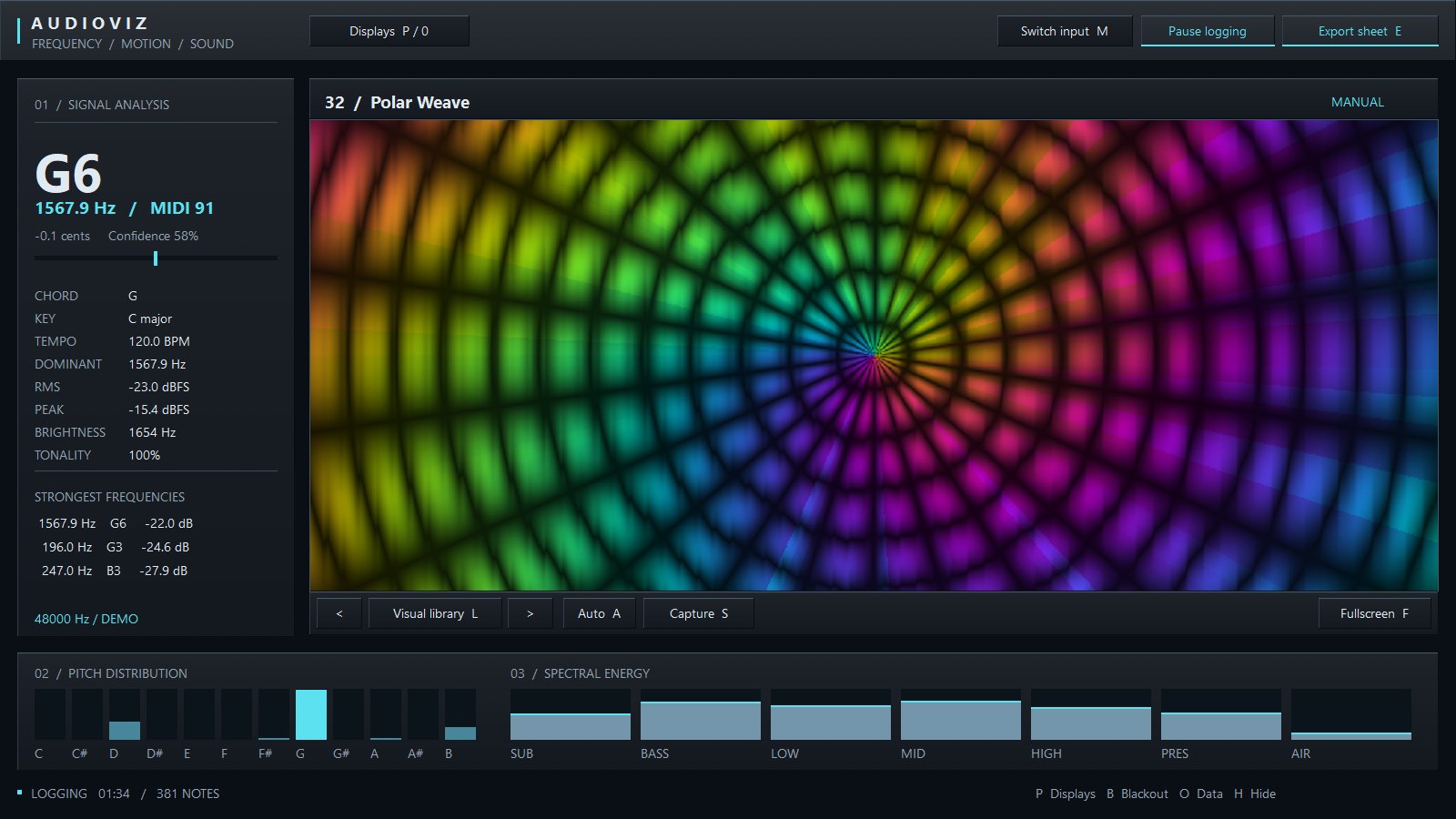1456x819 pixels.
Task: Click the large G6 note readout
Action: tap(68, 173)
